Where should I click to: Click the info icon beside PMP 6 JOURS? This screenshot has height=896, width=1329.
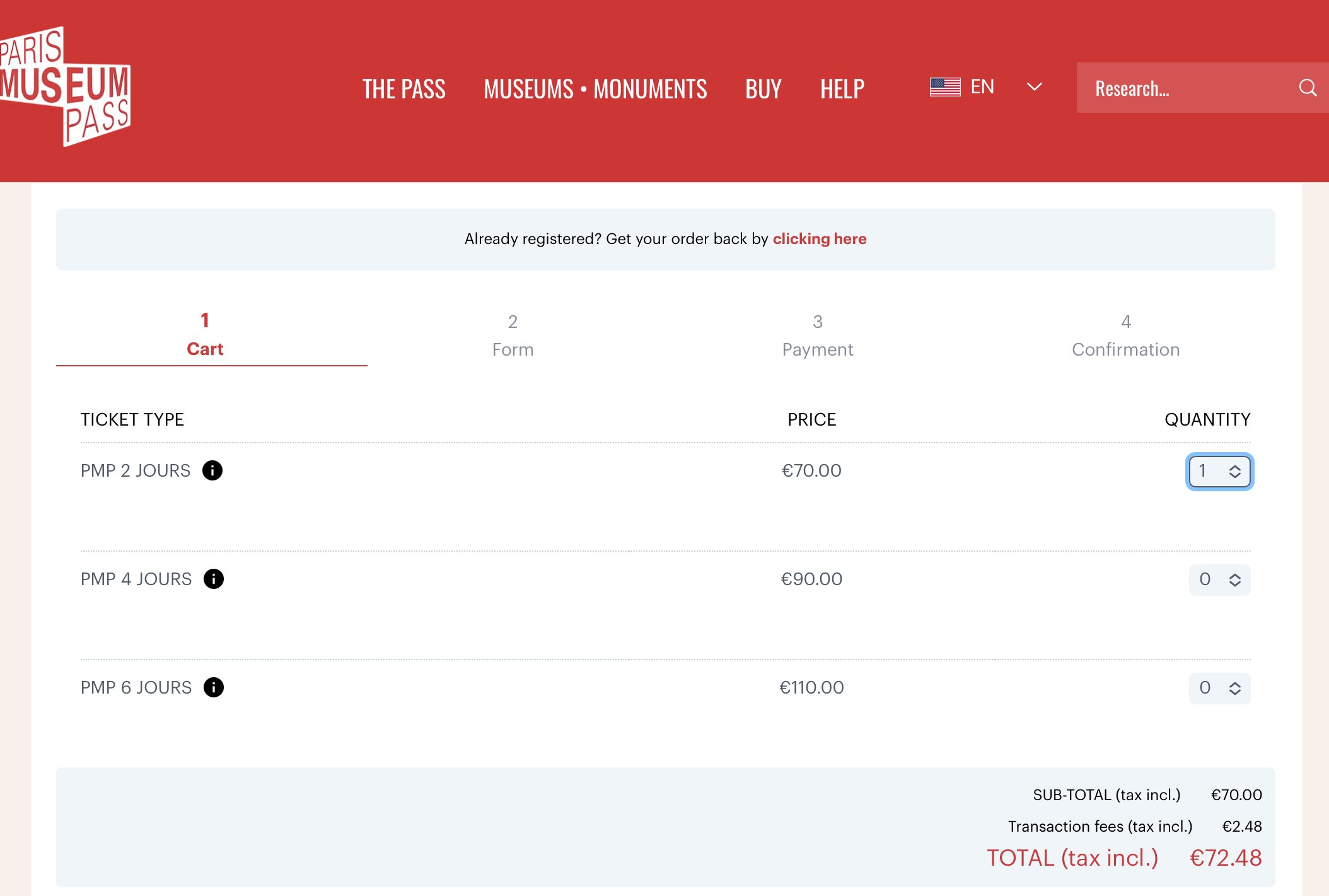(214, 687)
